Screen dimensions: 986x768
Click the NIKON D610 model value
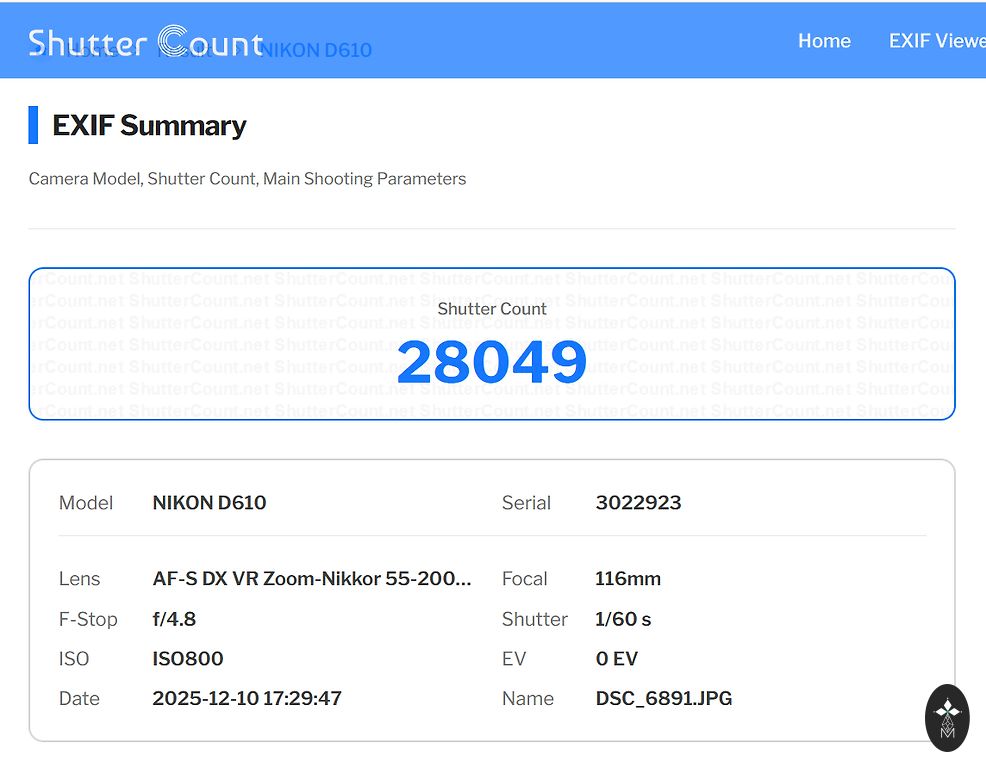(209, 503)
